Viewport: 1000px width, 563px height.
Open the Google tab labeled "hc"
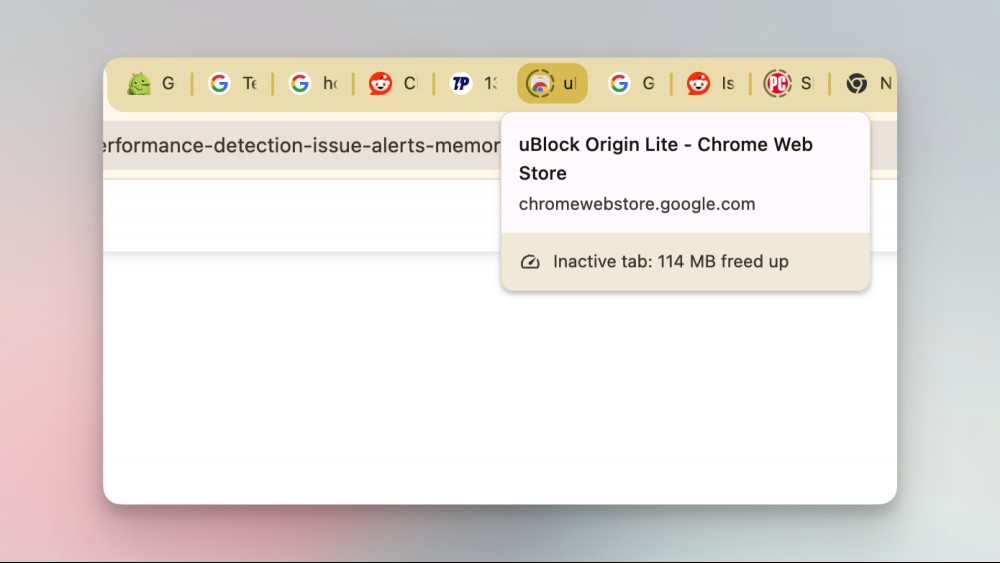tap(312, 84)
